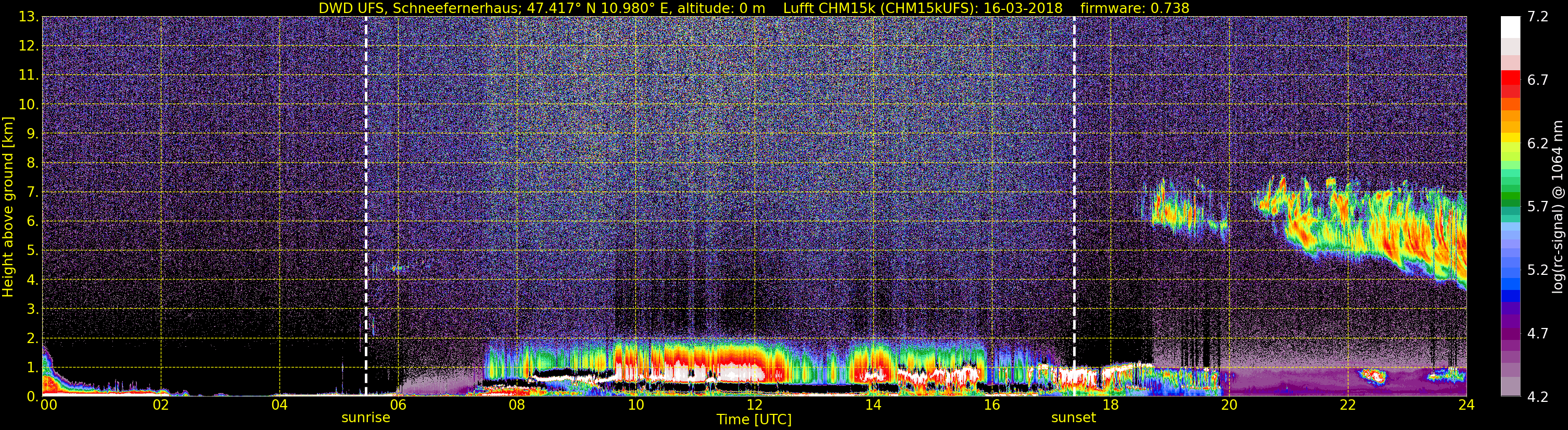Click colorbar value label '4.2'
Image resolution: width=1568 pixels, height=430 pixels.
coord(1538,397)
